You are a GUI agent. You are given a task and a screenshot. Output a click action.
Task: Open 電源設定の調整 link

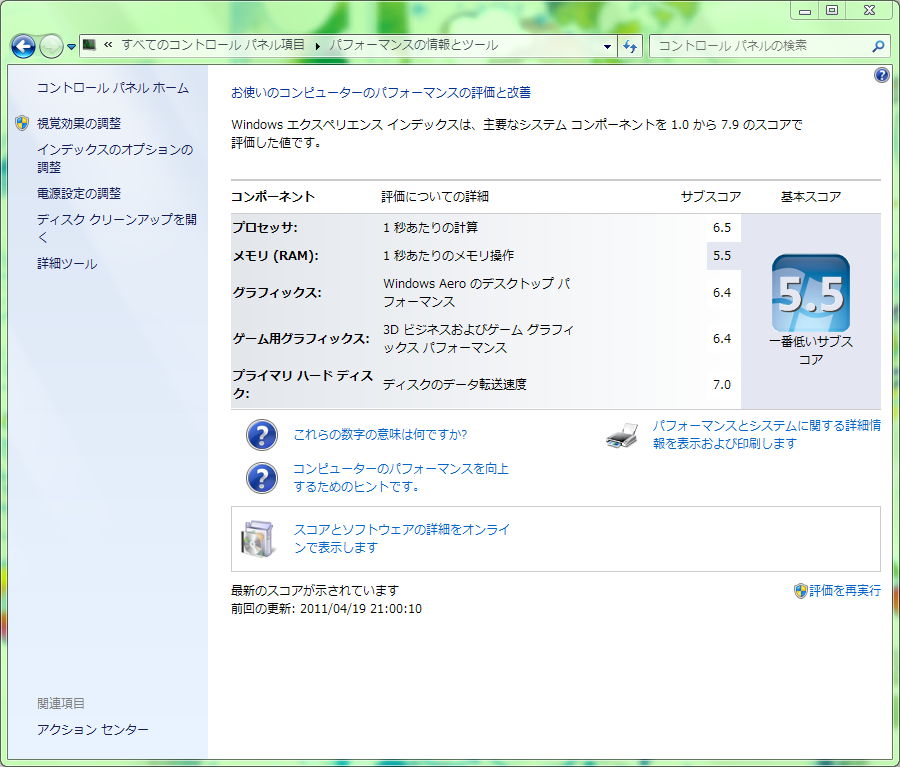[79, 193]
